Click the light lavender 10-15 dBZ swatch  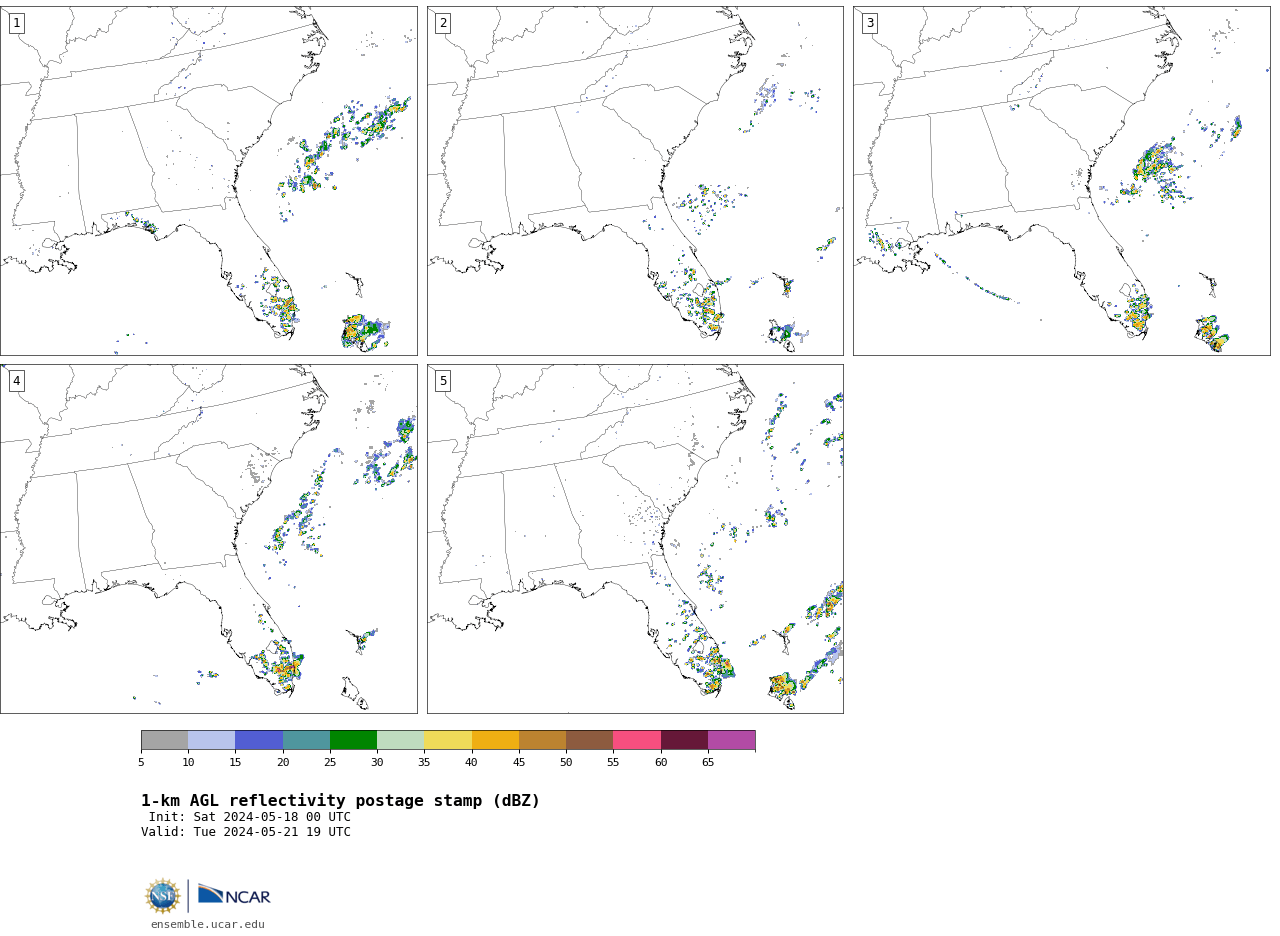[211, 740]
